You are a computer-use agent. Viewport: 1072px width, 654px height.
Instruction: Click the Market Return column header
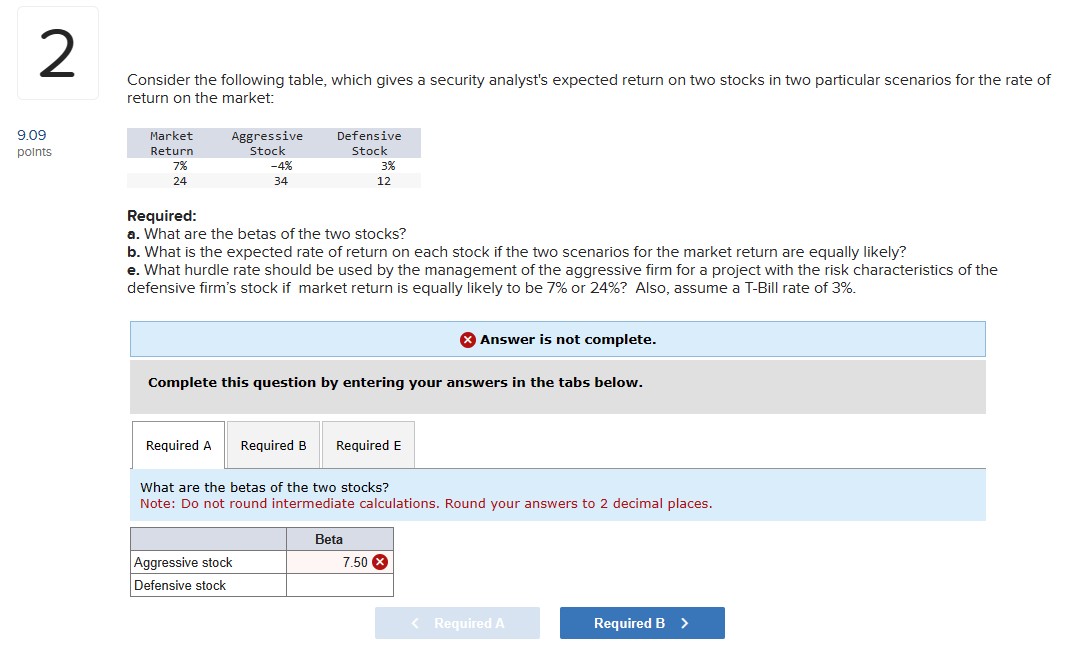(x=170, y=143)
